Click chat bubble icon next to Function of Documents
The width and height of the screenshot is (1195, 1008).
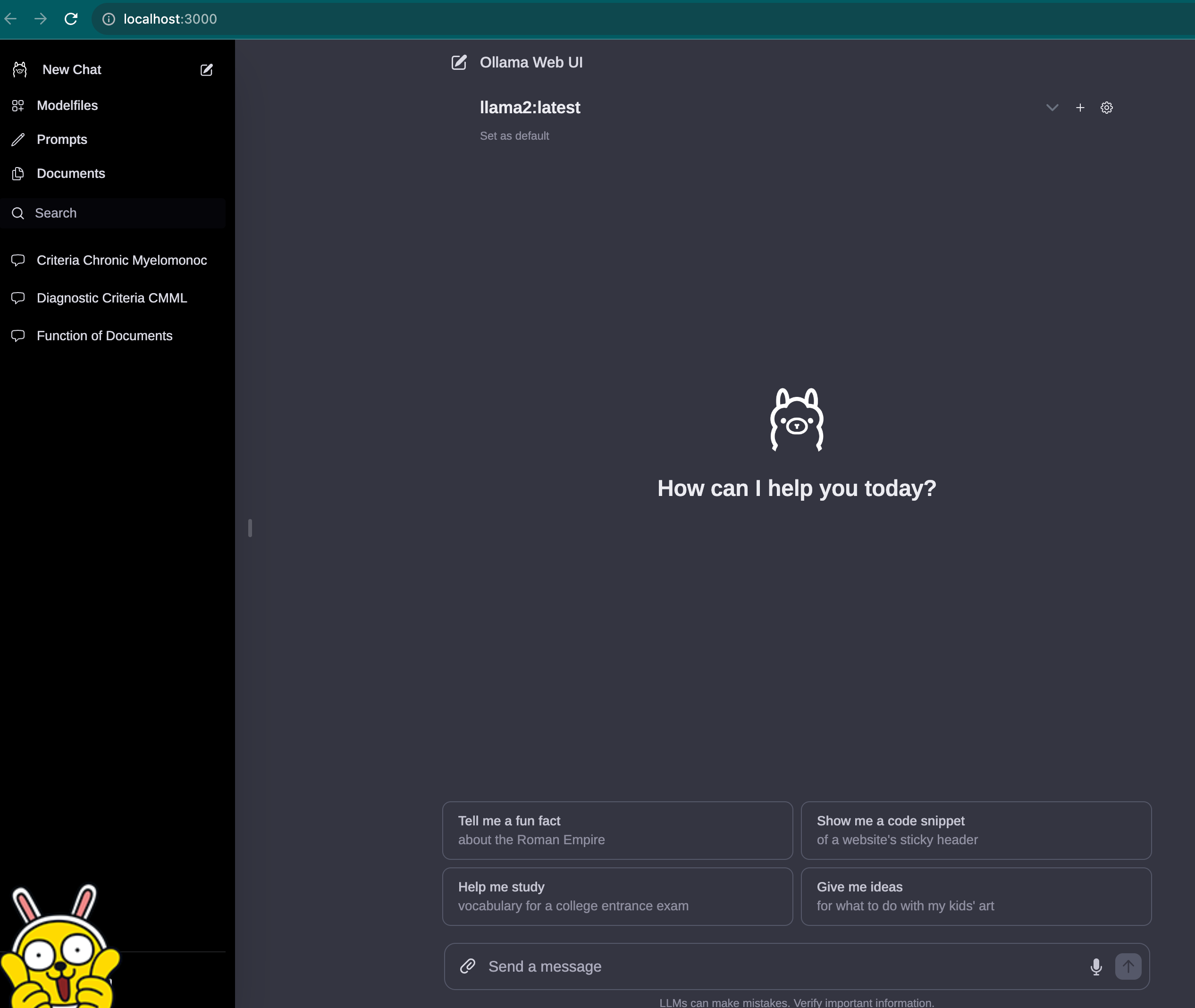18,336
